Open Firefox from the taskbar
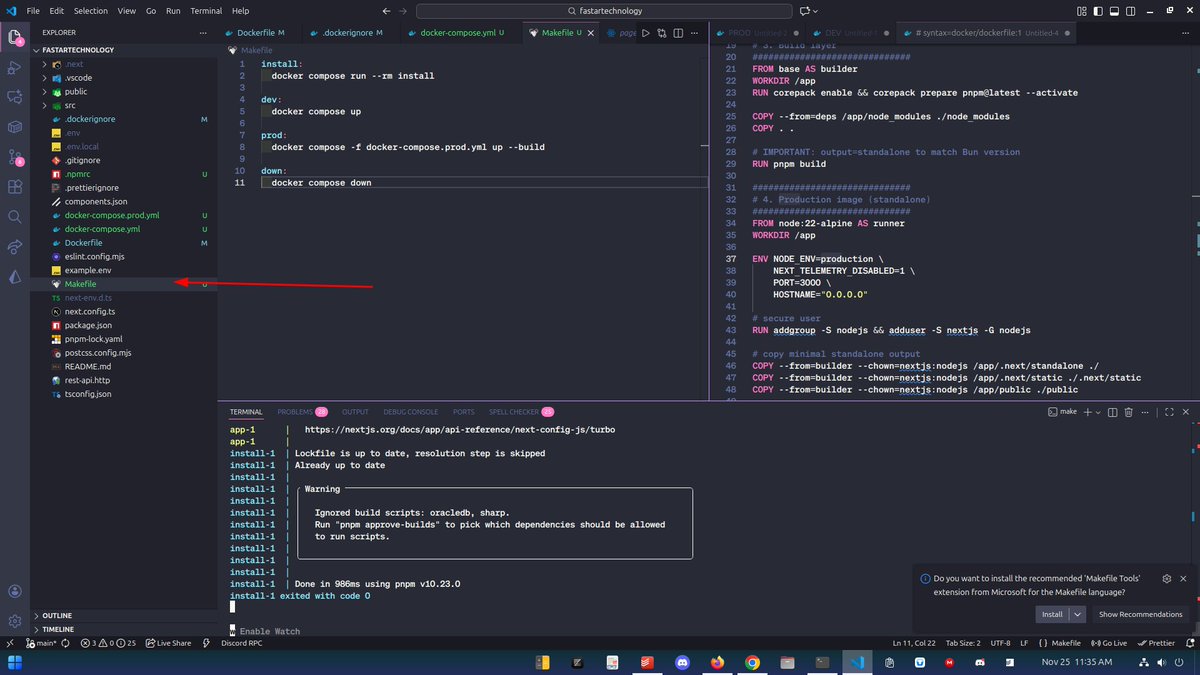 (x=717, y=662)
